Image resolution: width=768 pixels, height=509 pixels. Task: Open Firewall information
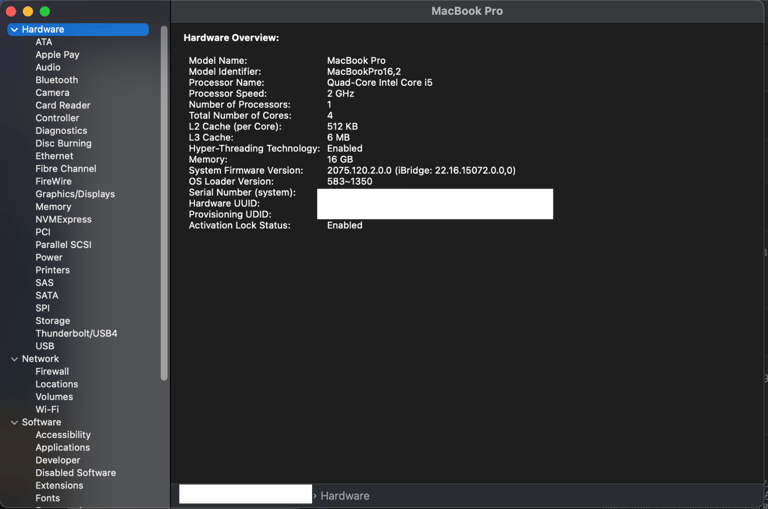[52, 371]
